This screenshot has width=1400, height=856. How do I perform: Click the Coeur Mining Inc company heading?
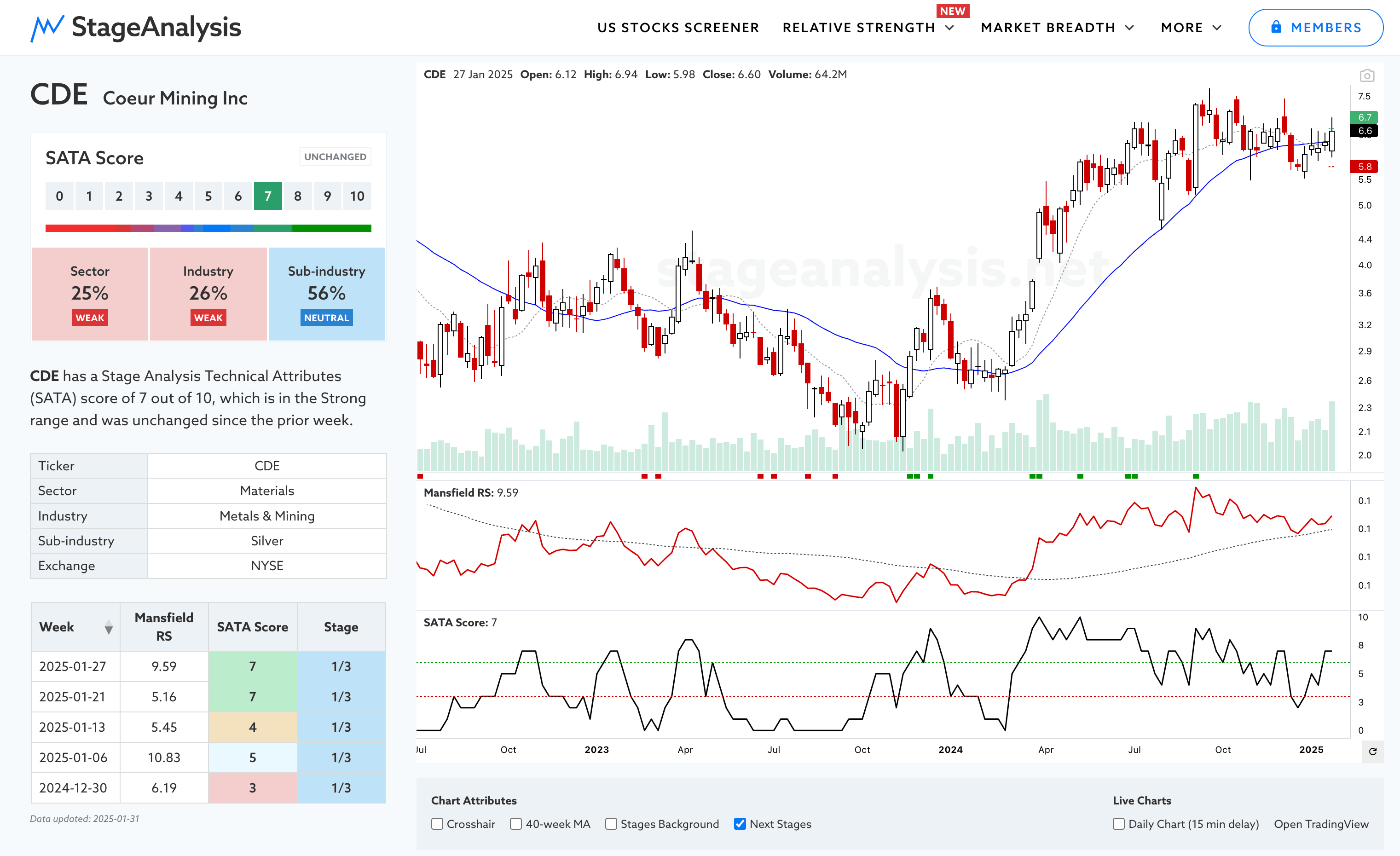(175, 98)
